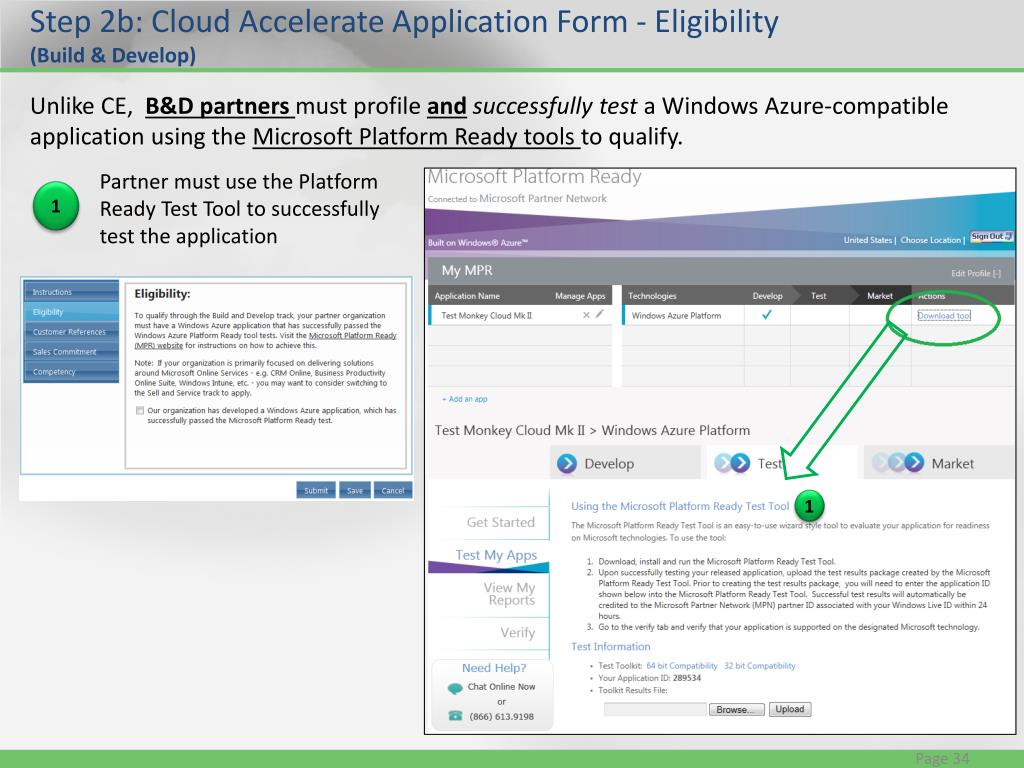
Task: Select the Test My Apps tab
Action: [x=496, y=555]
